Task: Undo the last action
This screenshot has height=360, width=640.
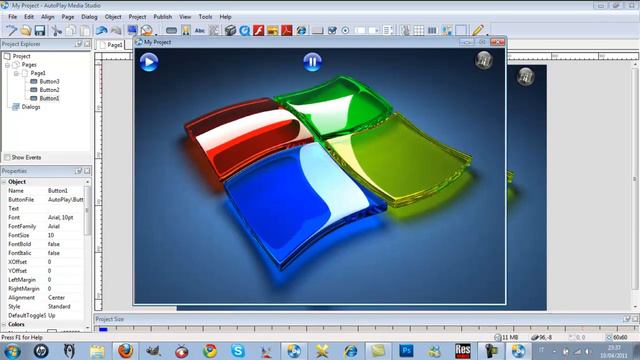Action: tap(102, 31)
